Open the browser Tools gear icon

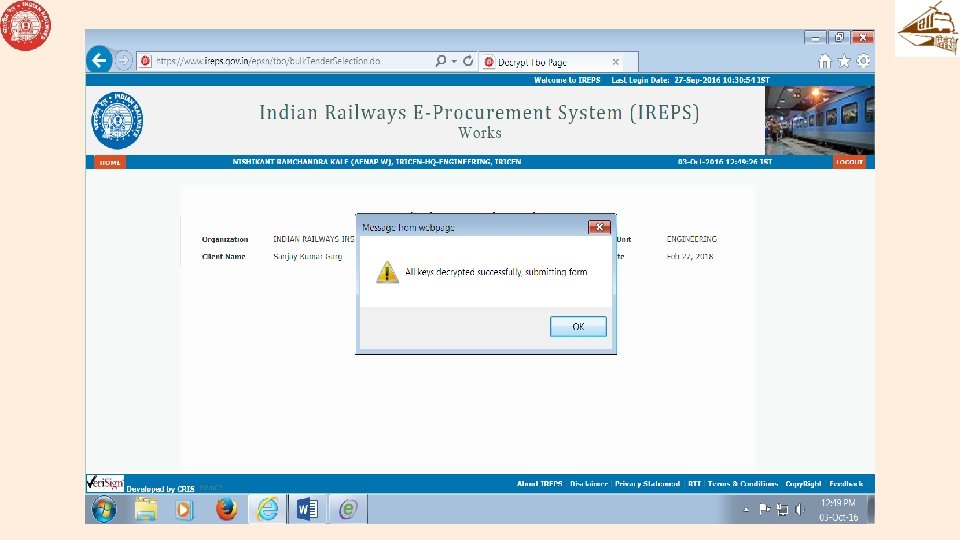[x=863, y=61]
